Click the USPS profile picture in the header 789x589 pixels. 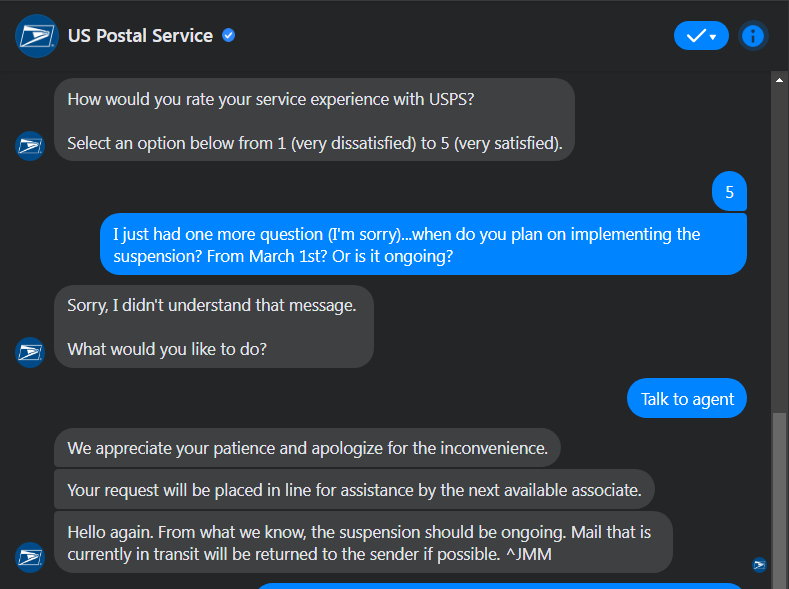[x=37, y=36]
